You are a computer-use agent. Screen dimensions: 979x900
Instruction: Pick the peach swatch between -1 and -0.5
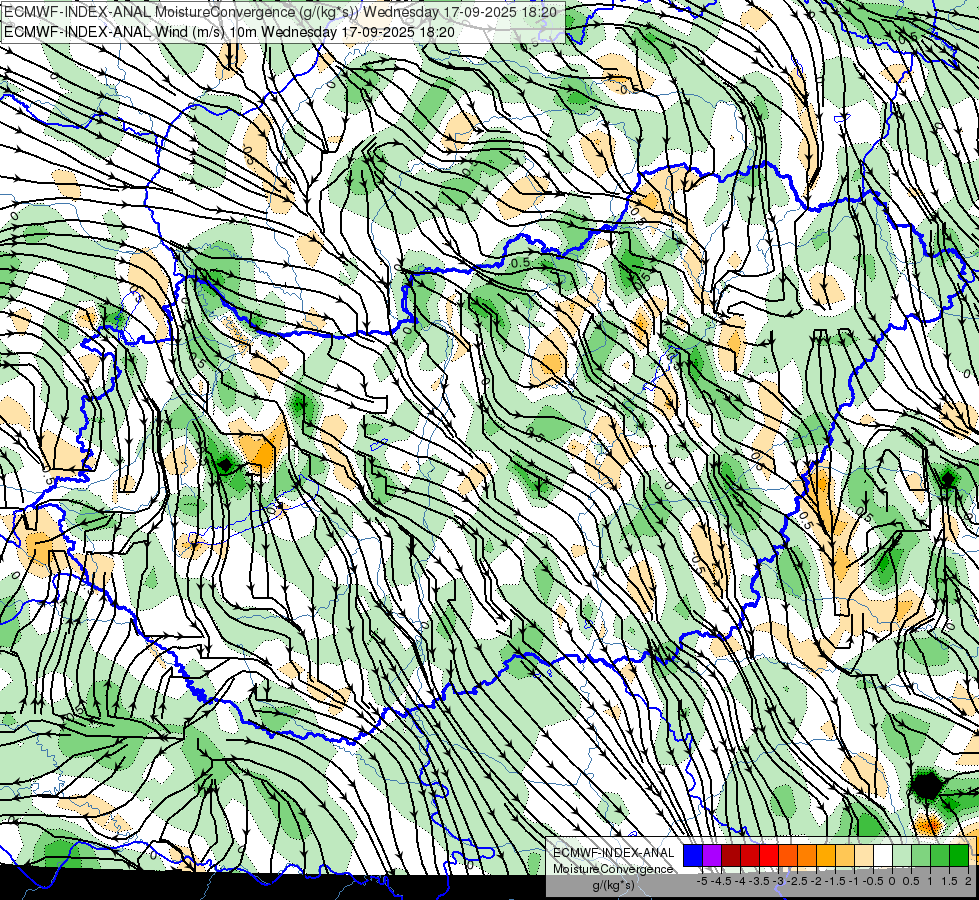pyautogui.click(x=864, y=856)
